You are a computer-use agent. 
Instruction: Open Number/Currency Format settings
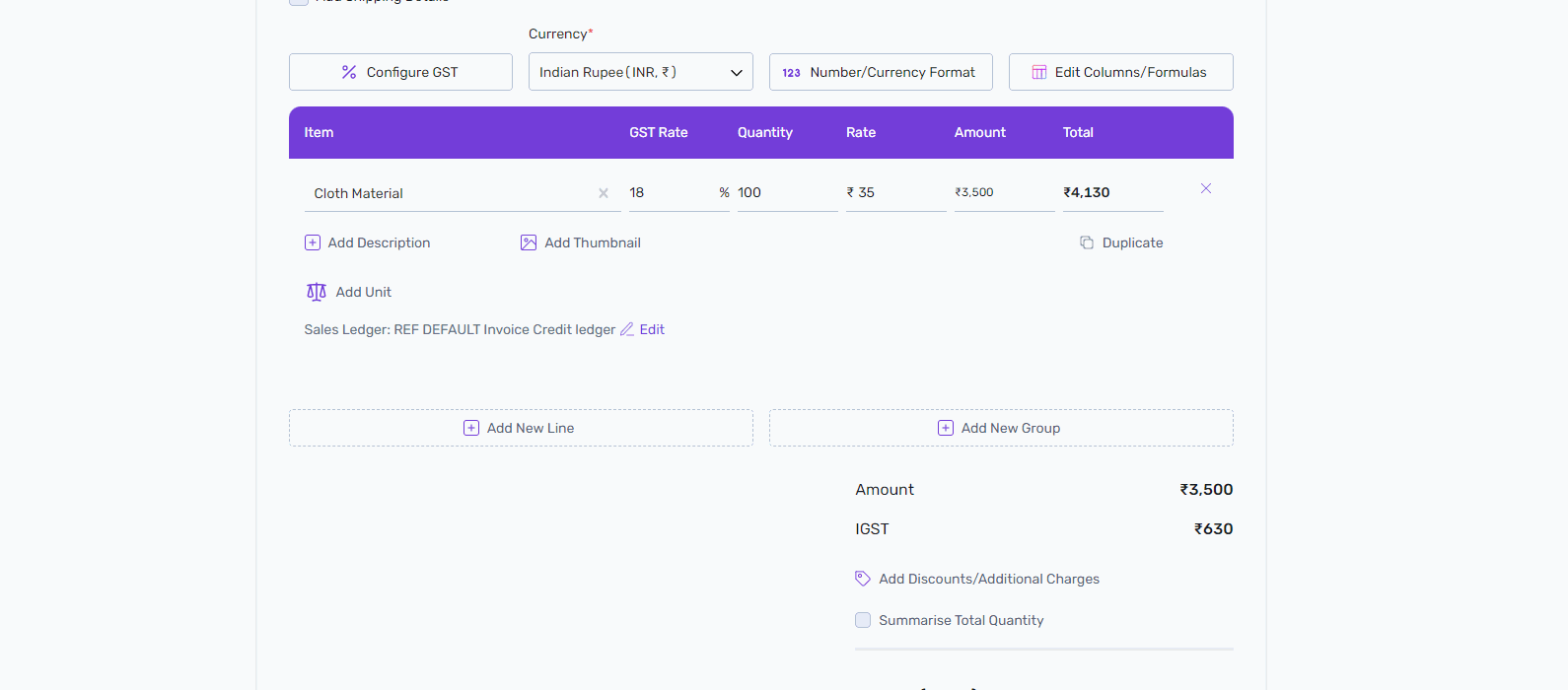[881, 72]
